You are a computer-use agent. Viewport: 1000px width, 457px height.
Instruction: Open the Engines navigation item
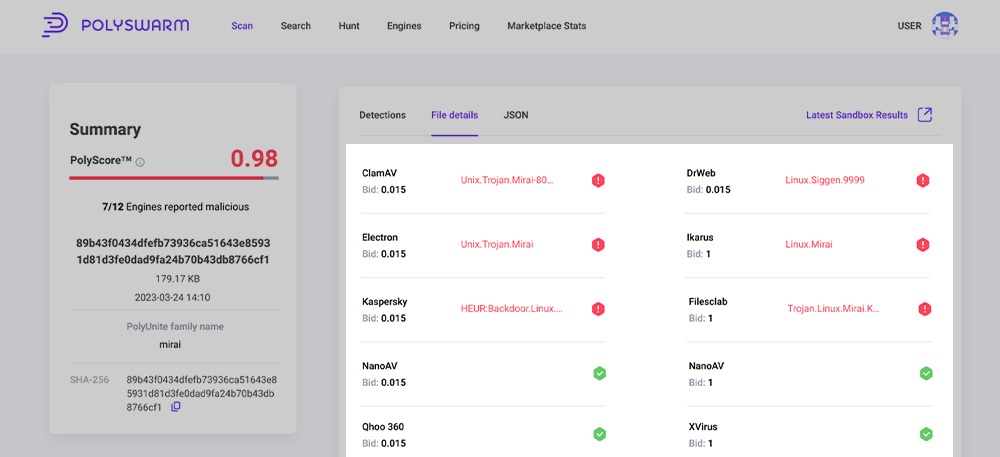click(404, 26)
